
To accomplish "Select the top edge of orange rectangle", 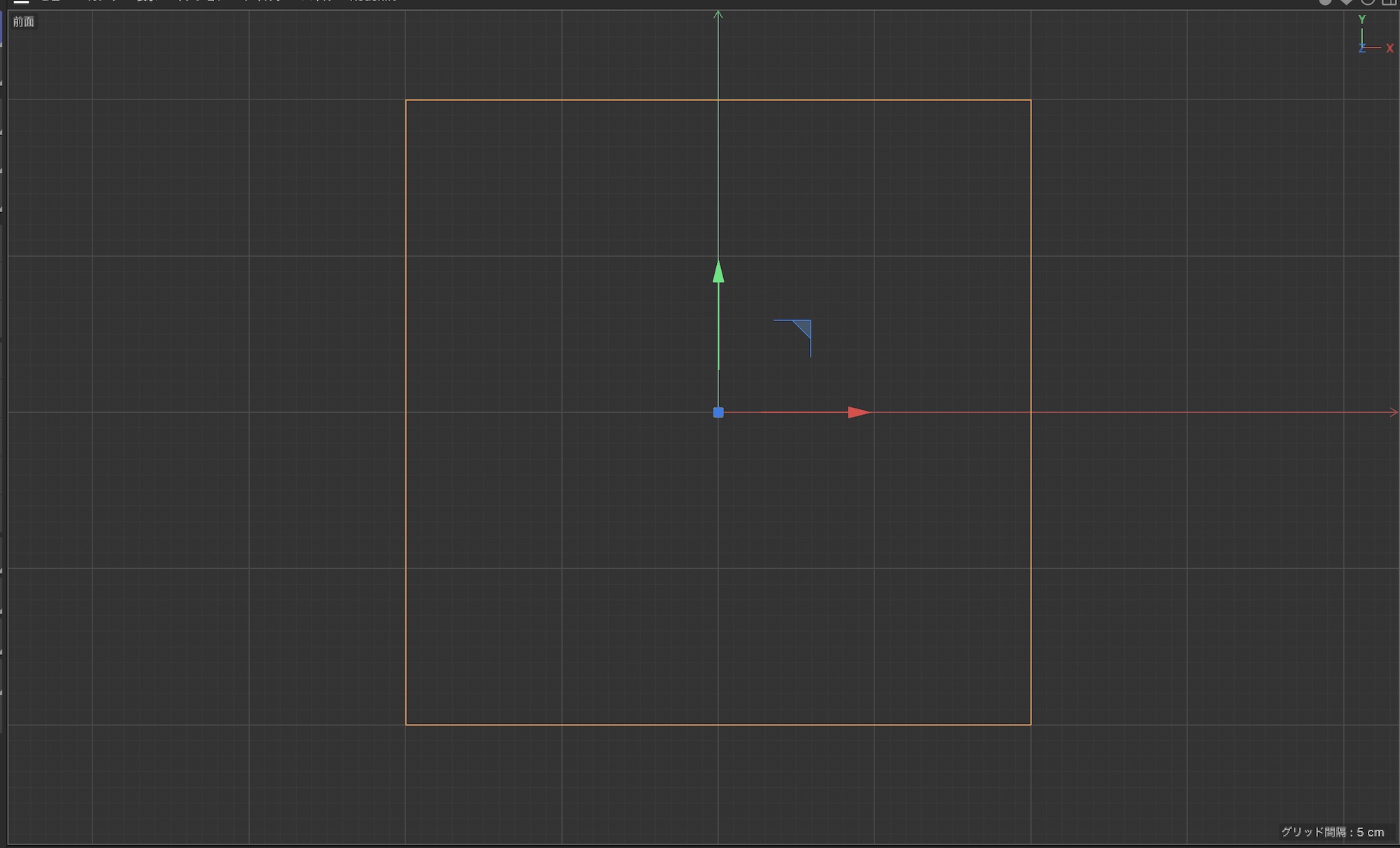I will tap(560, 100).
